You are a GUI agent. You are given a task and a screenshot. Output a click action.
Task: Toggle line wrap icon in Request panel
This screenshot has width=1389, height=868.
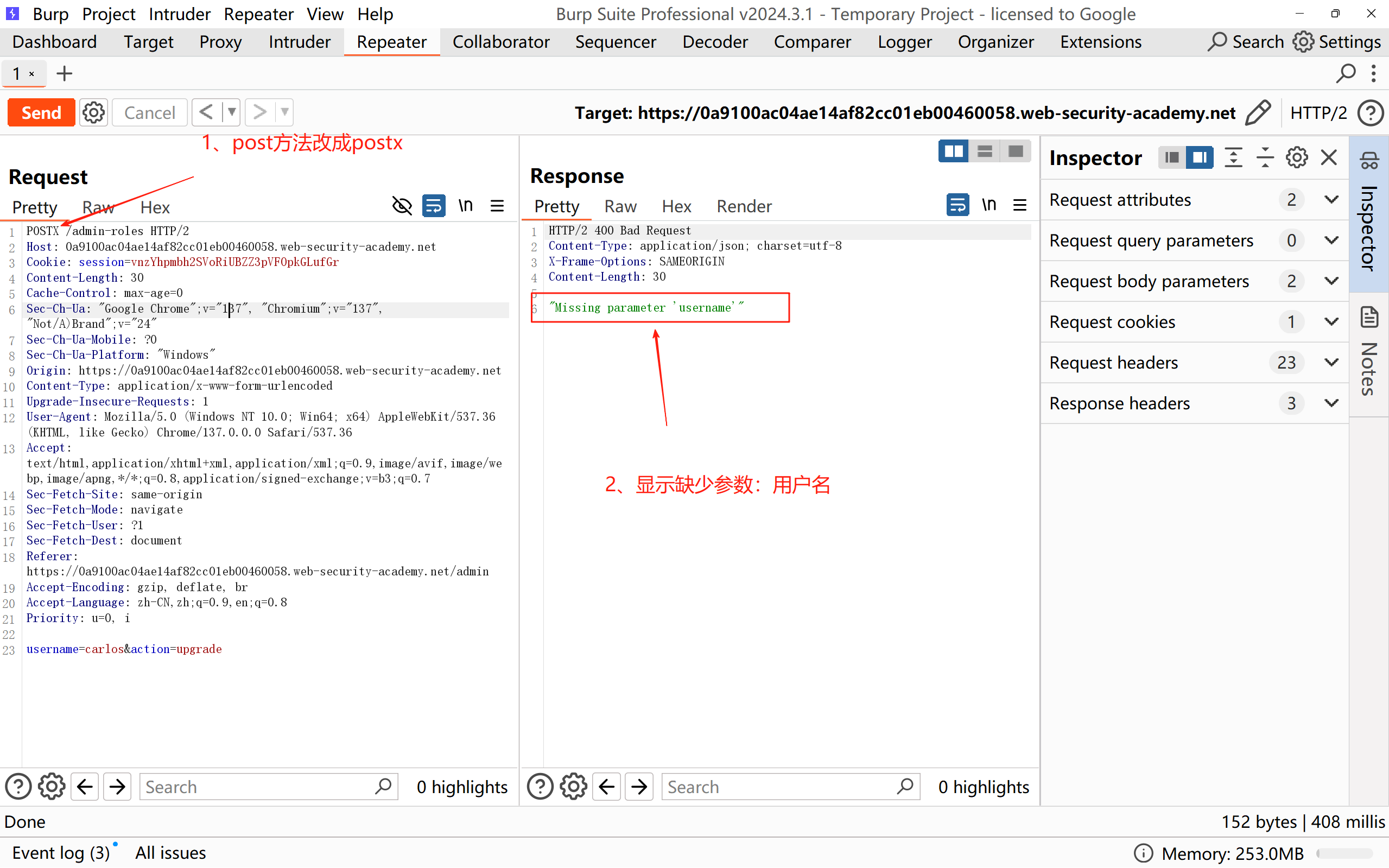(433, 206)
